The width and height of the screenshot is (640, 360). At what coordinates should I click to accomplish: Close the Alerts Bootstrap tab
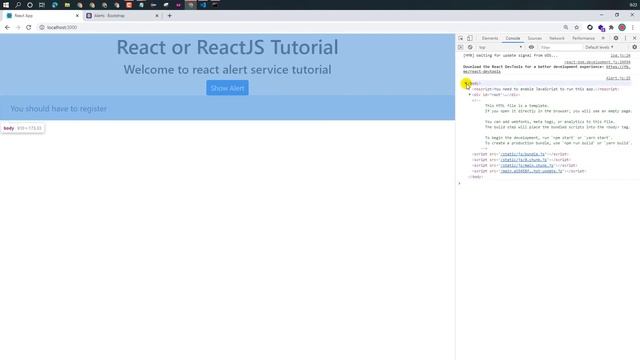[157, 16]
